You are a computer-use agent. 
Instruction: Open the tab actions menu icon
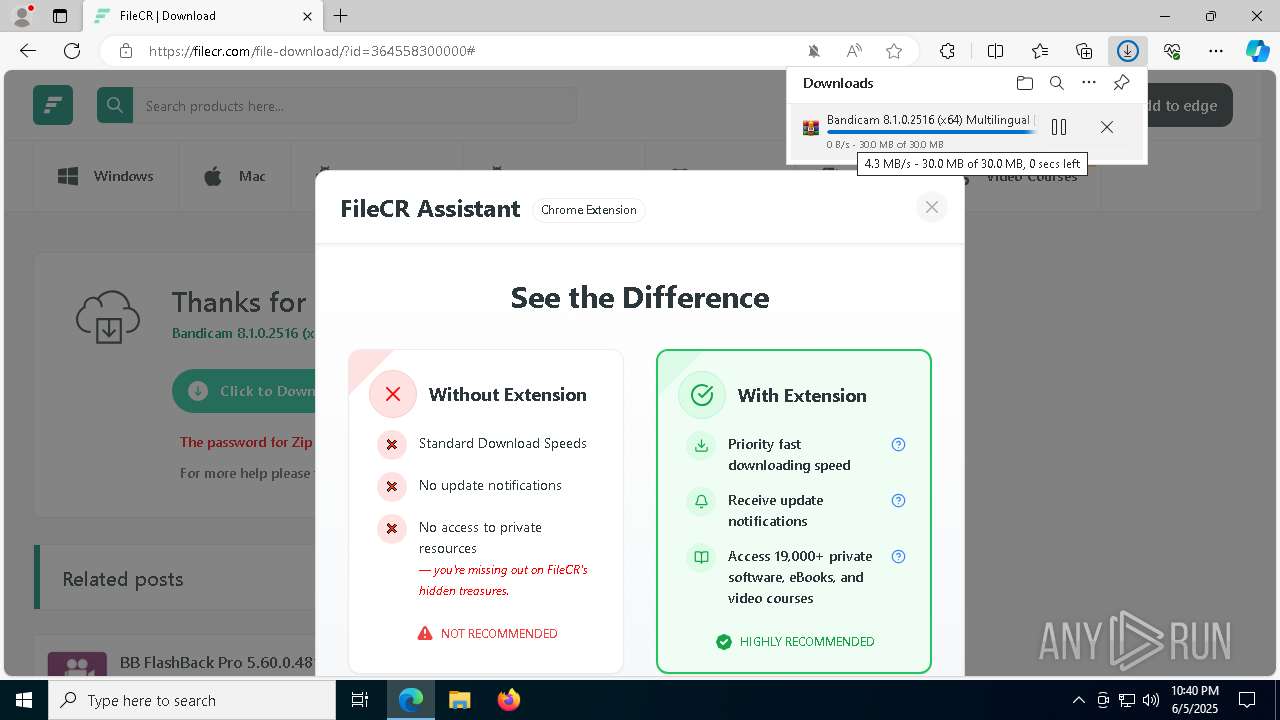click(x=60, y=16)
